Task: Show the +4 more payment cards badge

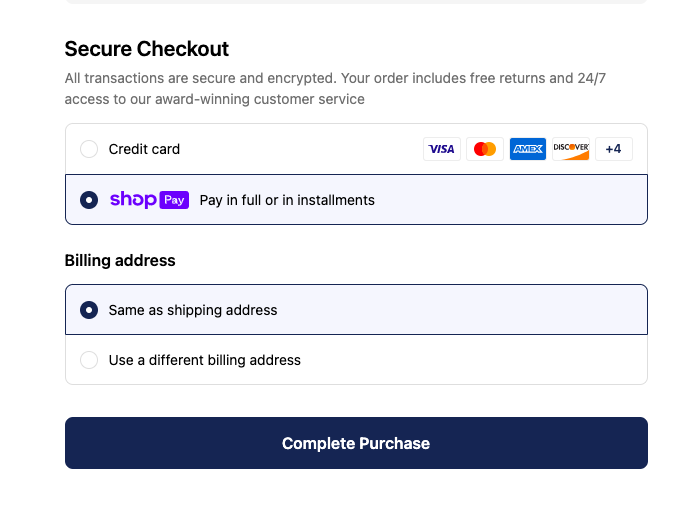Action: [613, 149]
